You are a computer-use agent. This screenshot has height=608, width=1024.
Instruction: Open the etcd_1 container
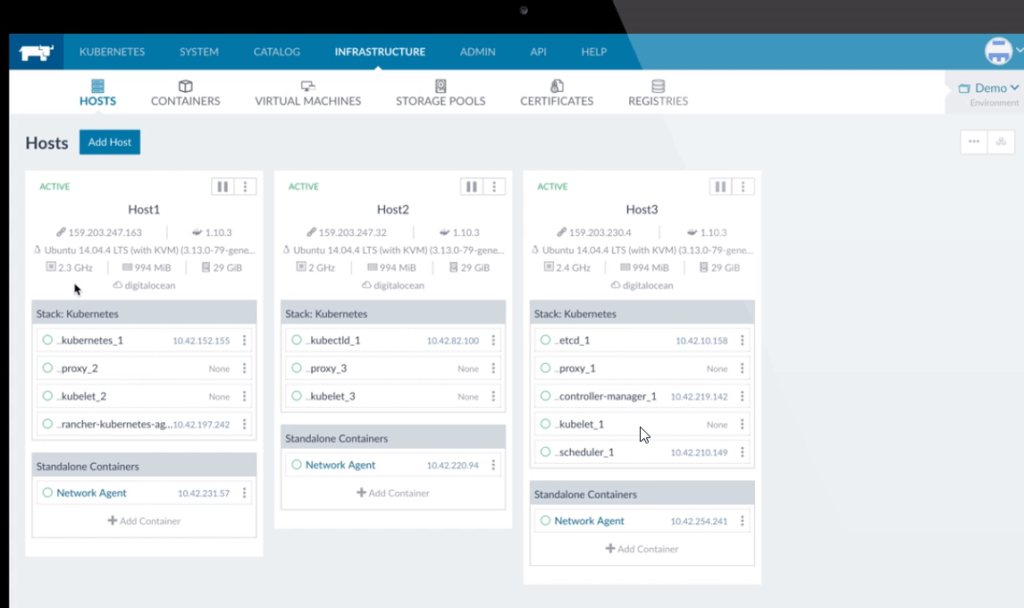pos(573,340)
